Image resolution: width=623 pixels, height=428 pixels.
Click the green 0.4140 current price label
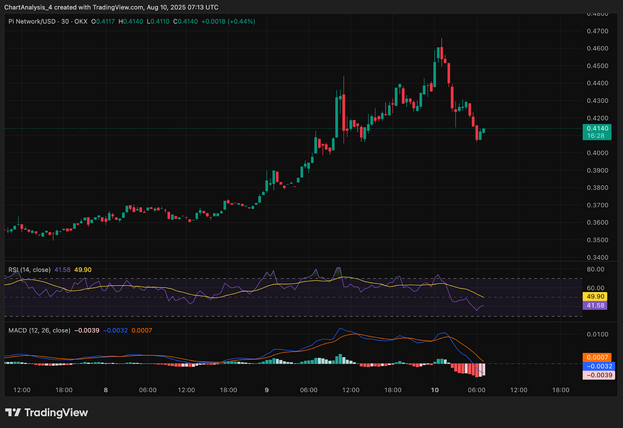click(x=597, y=129)
